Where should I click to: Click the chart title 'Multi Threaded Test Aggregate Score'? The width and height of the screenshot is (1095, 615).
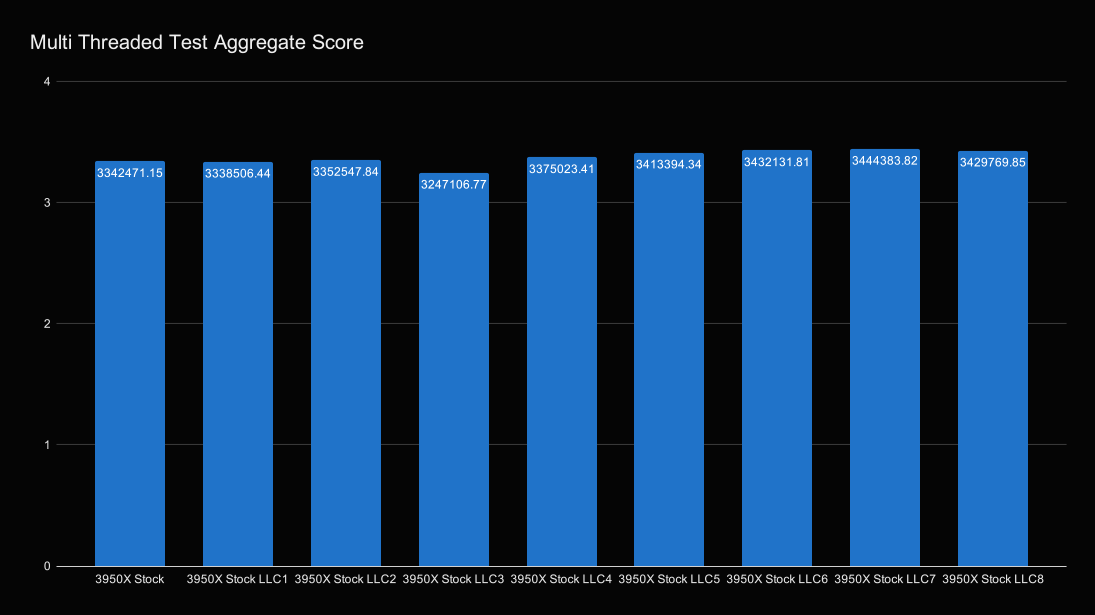coord(197,43)
